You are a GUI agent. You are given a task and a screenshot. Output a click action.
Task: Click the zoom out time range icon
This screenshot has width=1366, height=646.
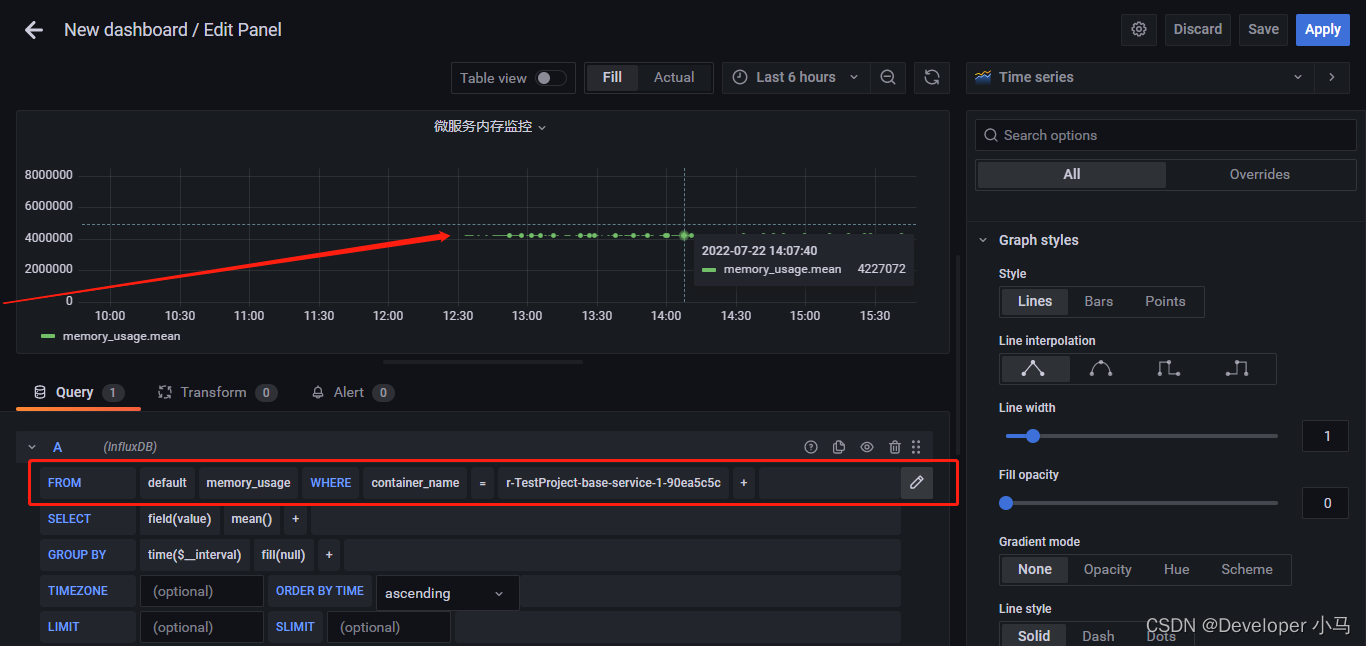[888, 77]
